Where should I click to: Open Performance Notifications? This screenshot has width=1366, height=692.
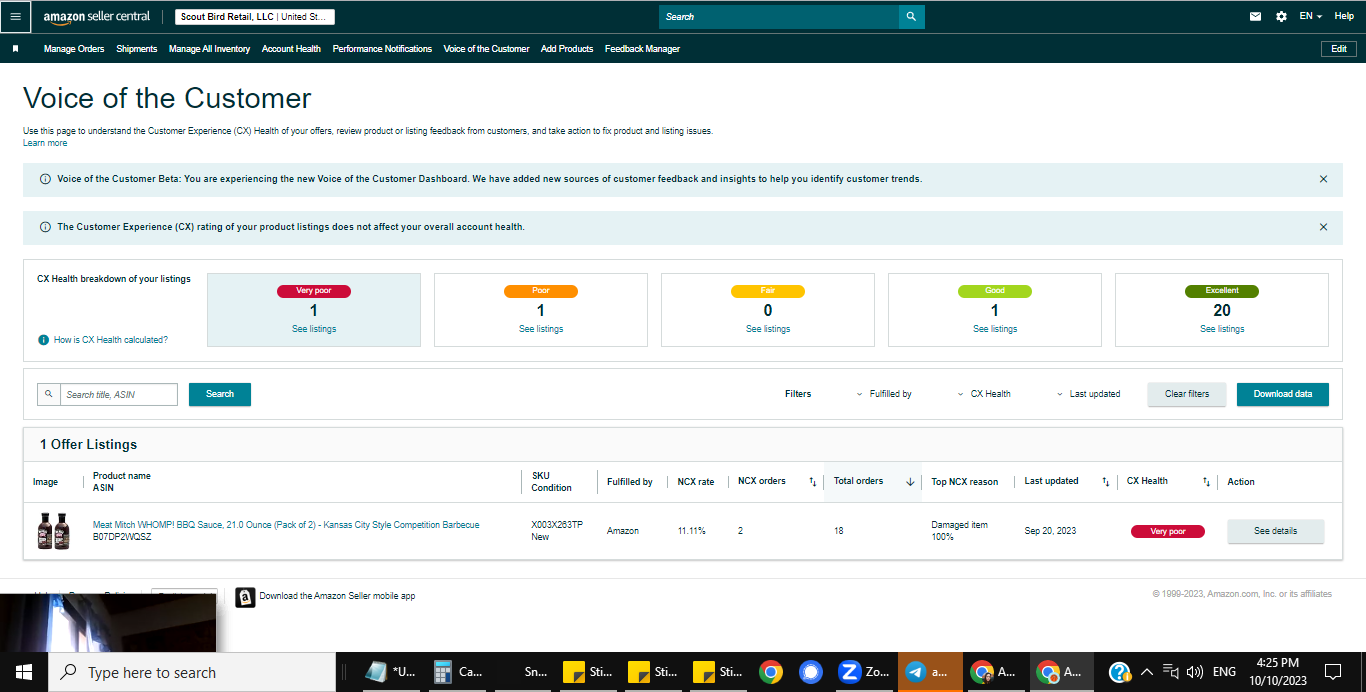tap(382, 49)
